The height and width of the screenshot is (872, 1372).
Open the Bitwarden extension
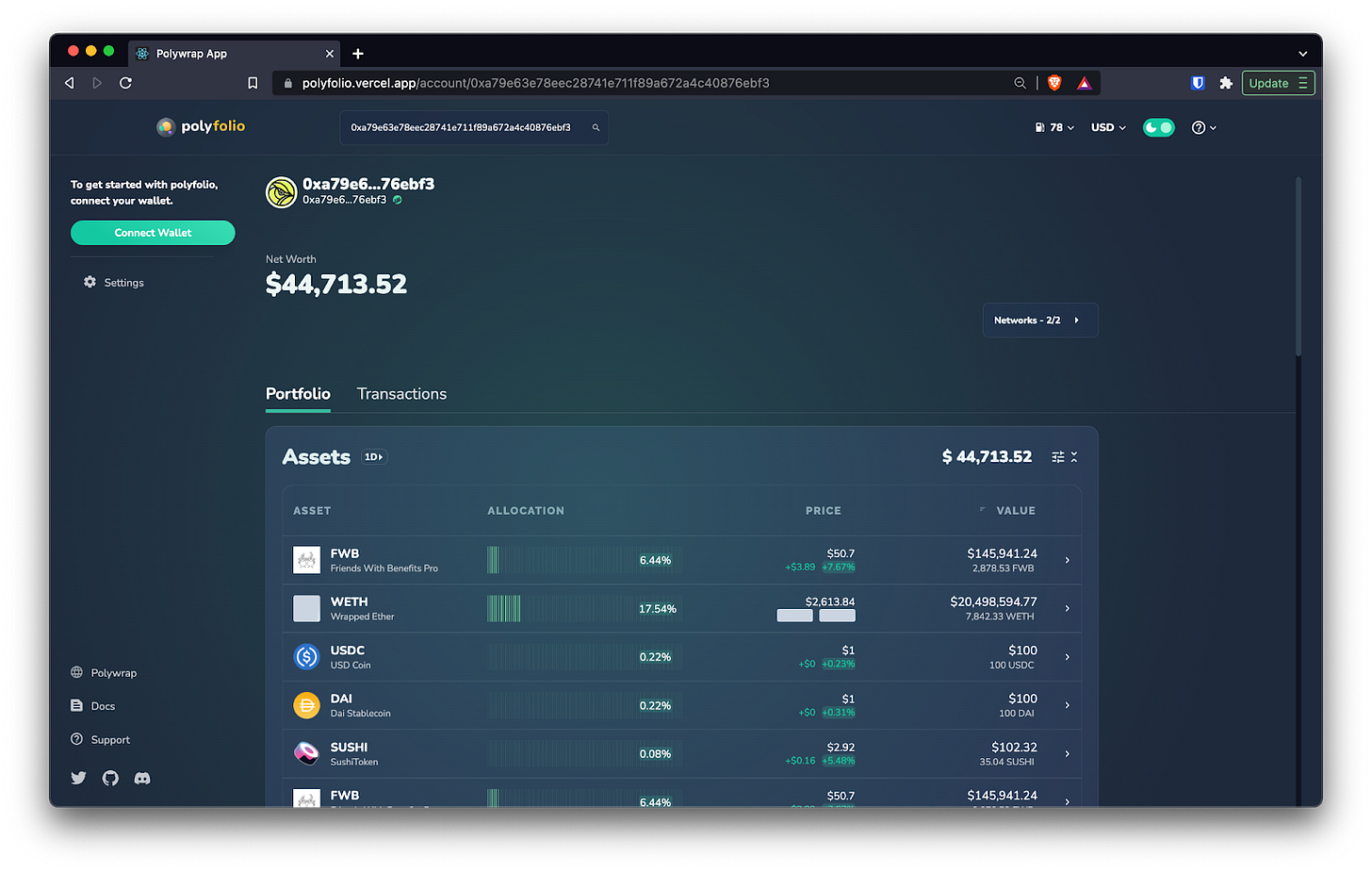point(1198,83)
